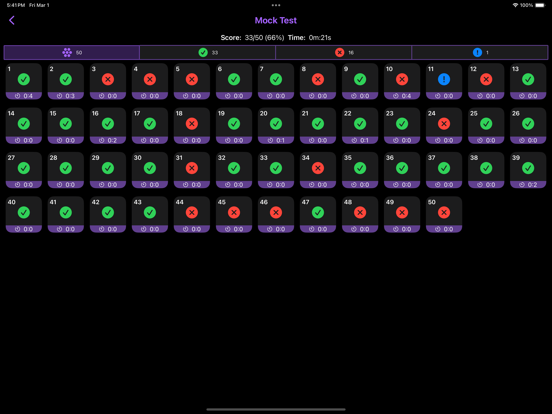552x414 pixels.
Task: Tap the red cross on question 10
Action: [402, 79]
